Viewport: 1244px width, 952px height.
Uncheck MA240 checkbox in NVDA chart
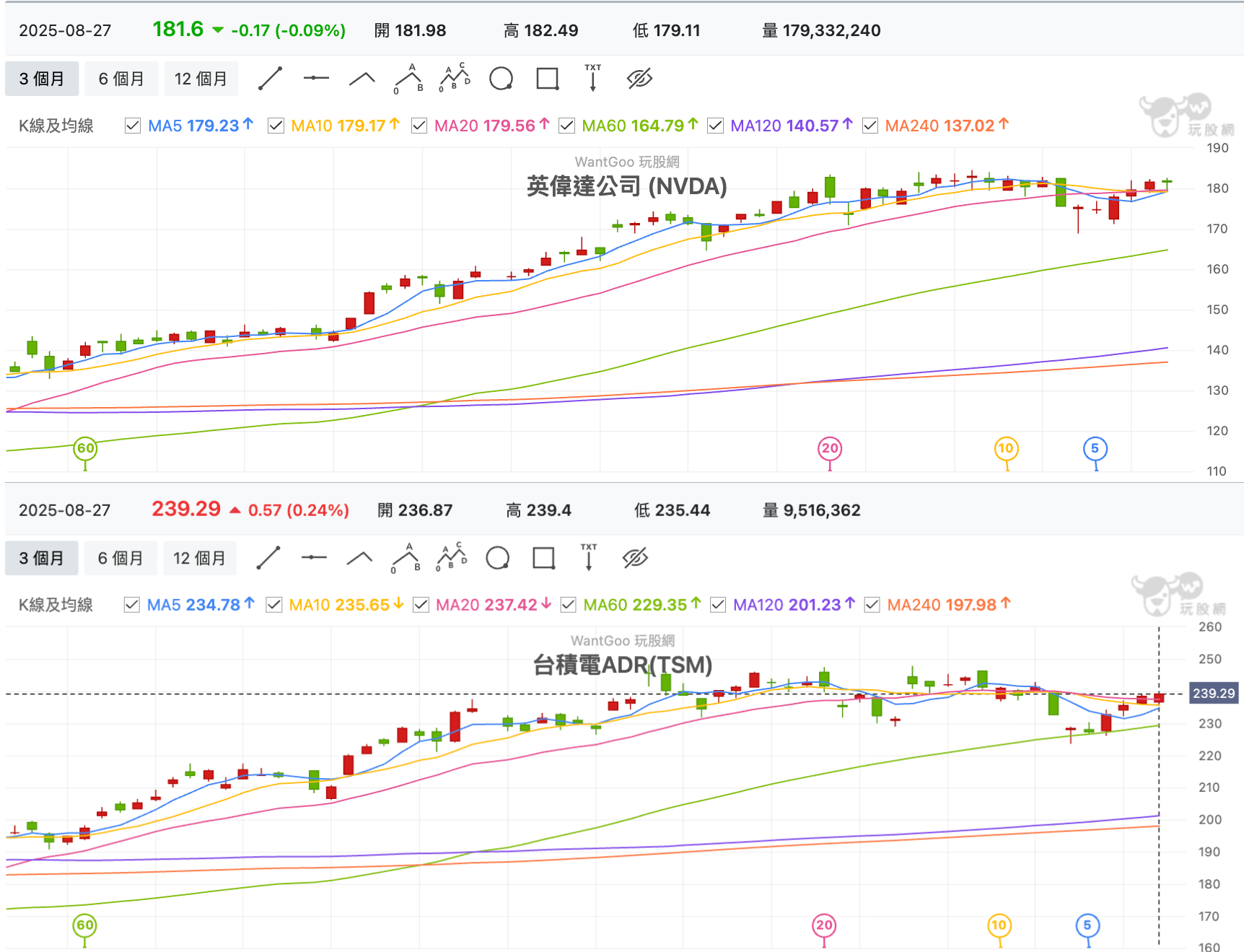click(x=870, y=126)
